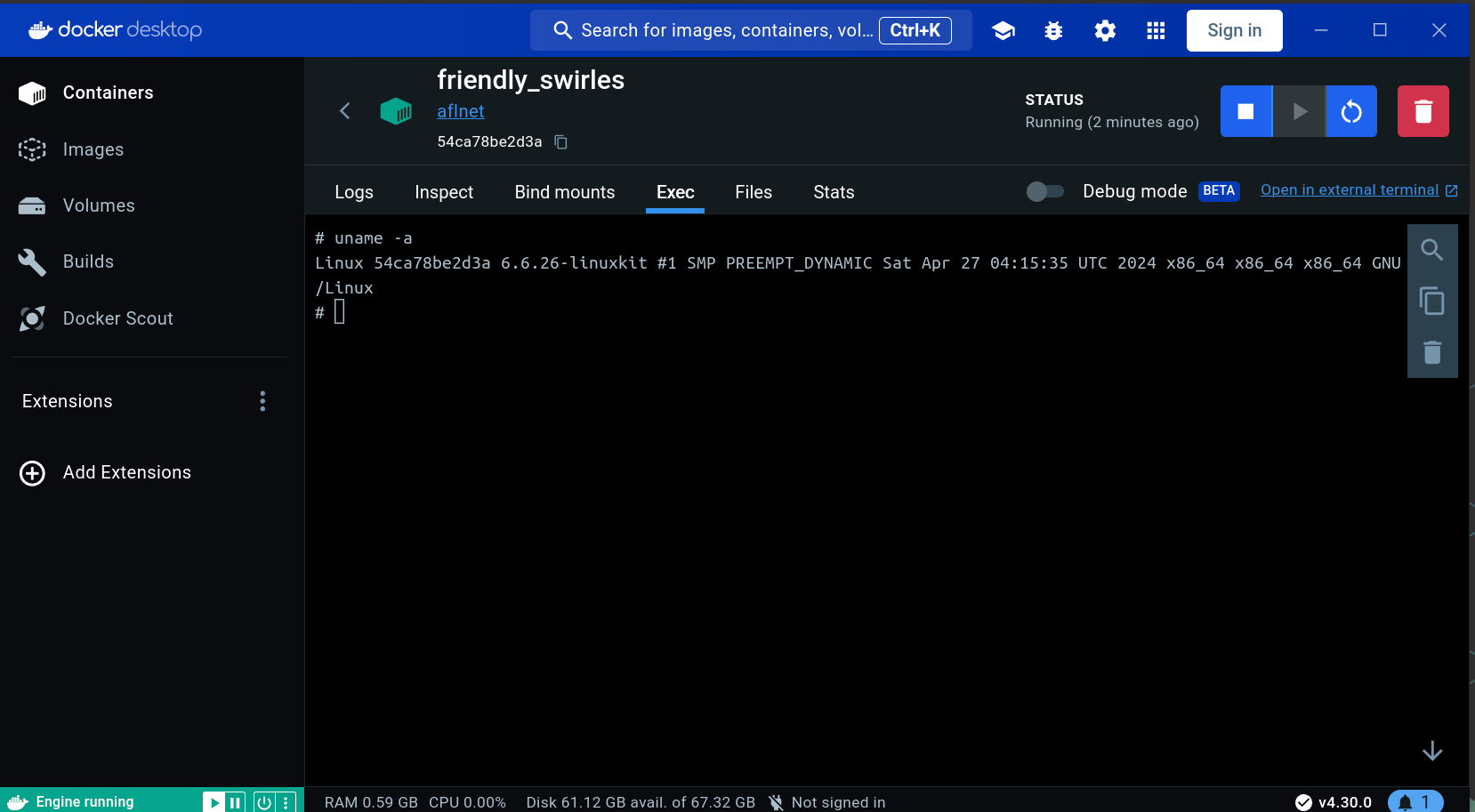Viewport: 1475px width, 812px height.
Task: Open Extensions three-dot menu
Action: pyautogui.click(x=262, y=401)
